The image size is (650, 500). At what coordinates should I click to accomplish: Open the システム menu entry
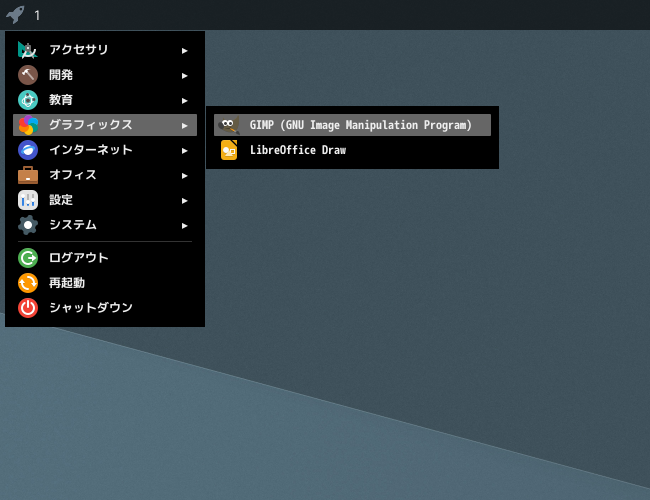105,225
